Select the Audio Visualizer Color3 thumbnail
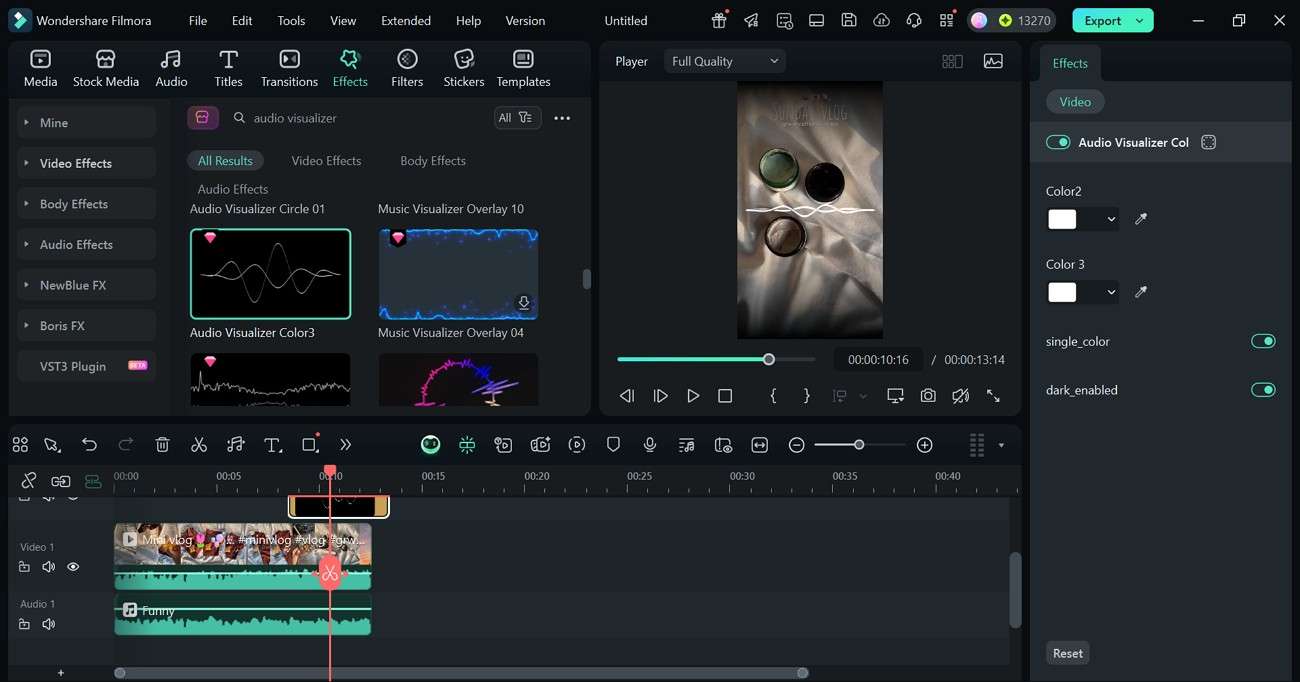The image size is (1300, 682). pos(270,274)
